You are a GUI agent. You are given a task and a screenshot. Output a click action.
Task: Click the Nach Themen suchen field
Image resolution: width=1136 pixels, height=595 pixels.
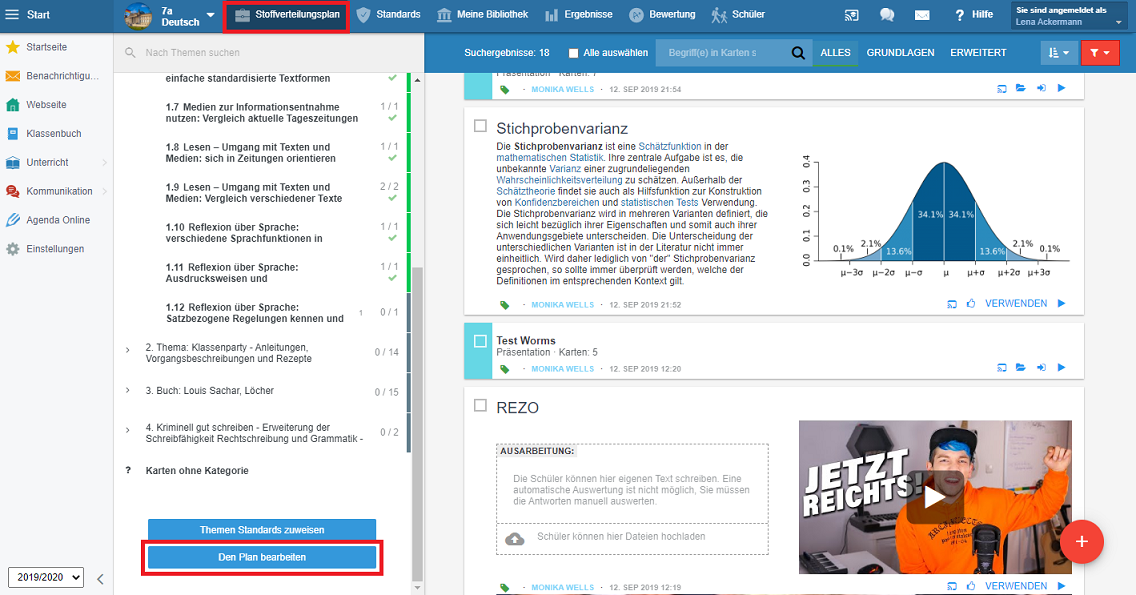click(269, 52)
